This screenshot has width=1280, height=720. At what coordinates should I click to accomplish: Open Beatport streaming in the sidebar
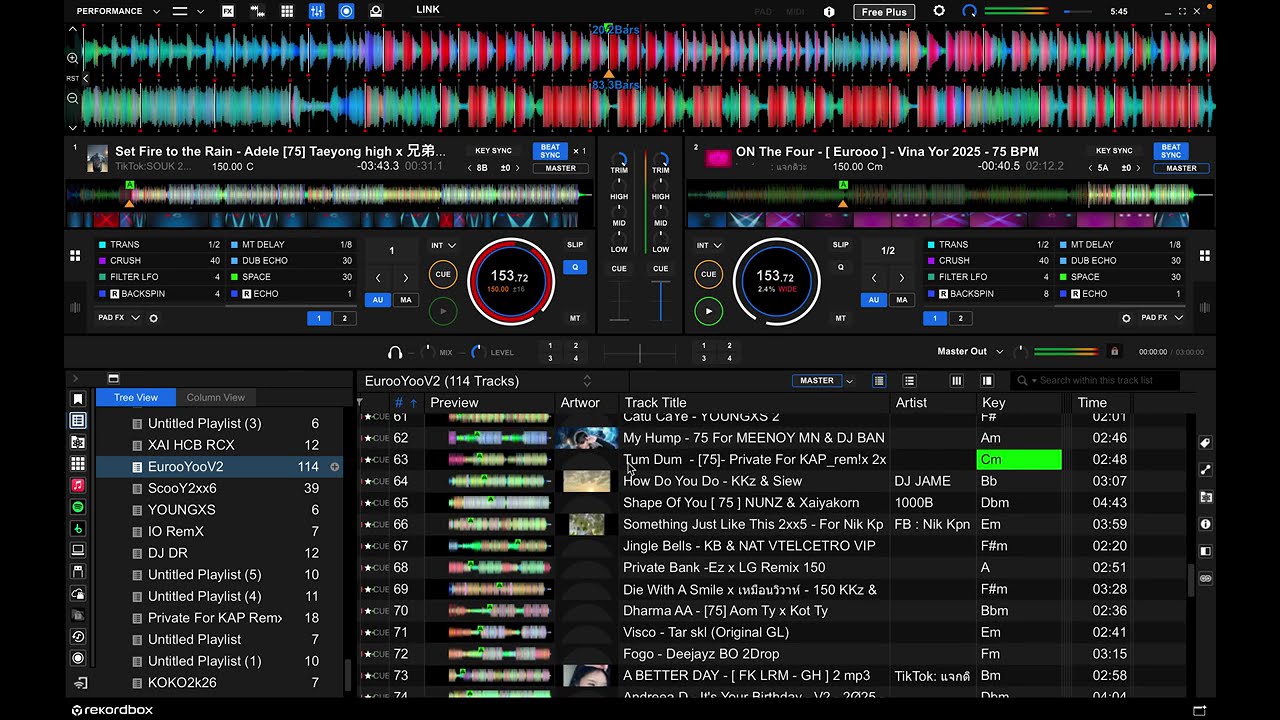[78, 528]
